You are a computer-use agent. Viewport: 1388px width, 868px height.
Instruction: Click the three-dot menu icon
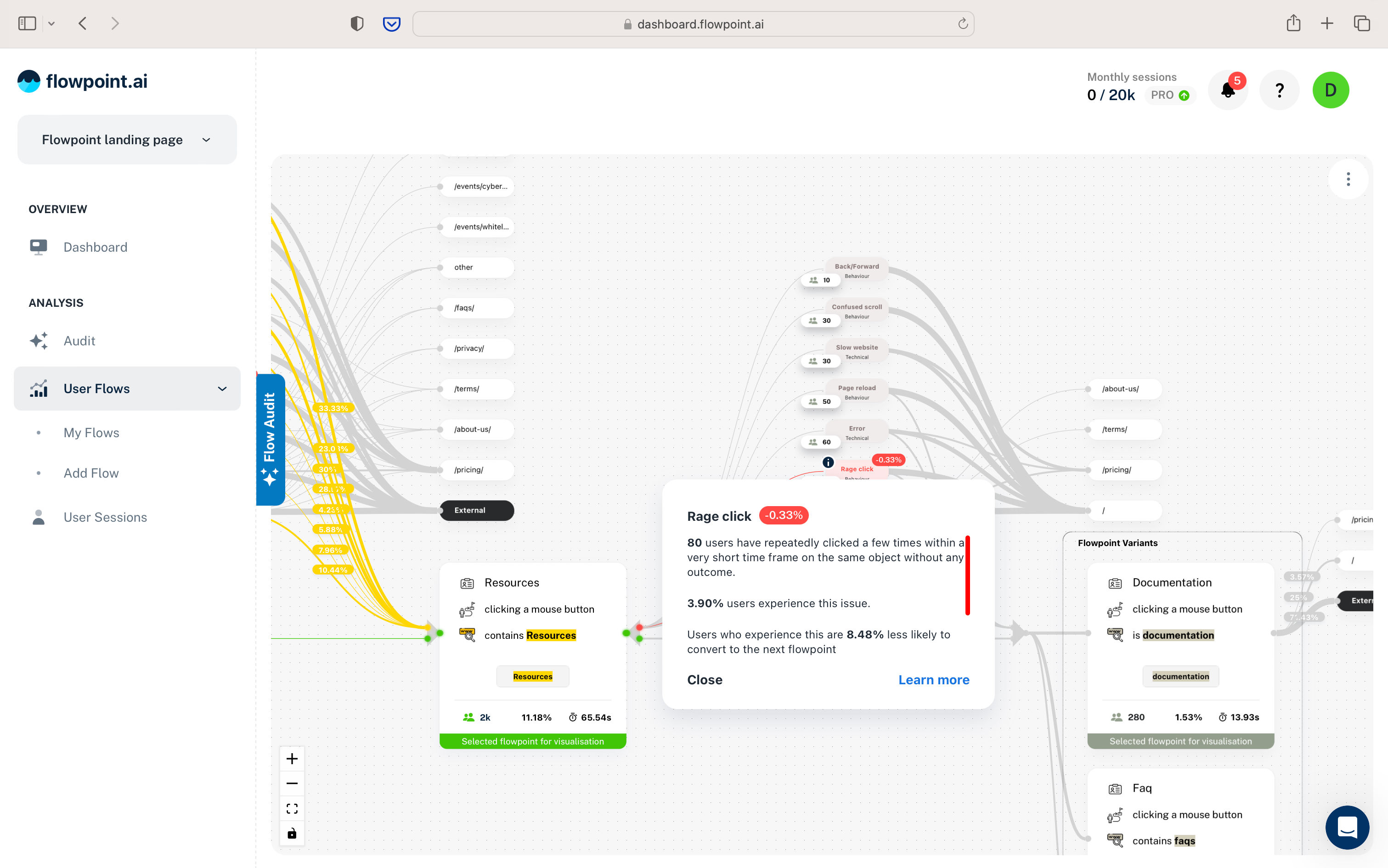(1348, 179)
